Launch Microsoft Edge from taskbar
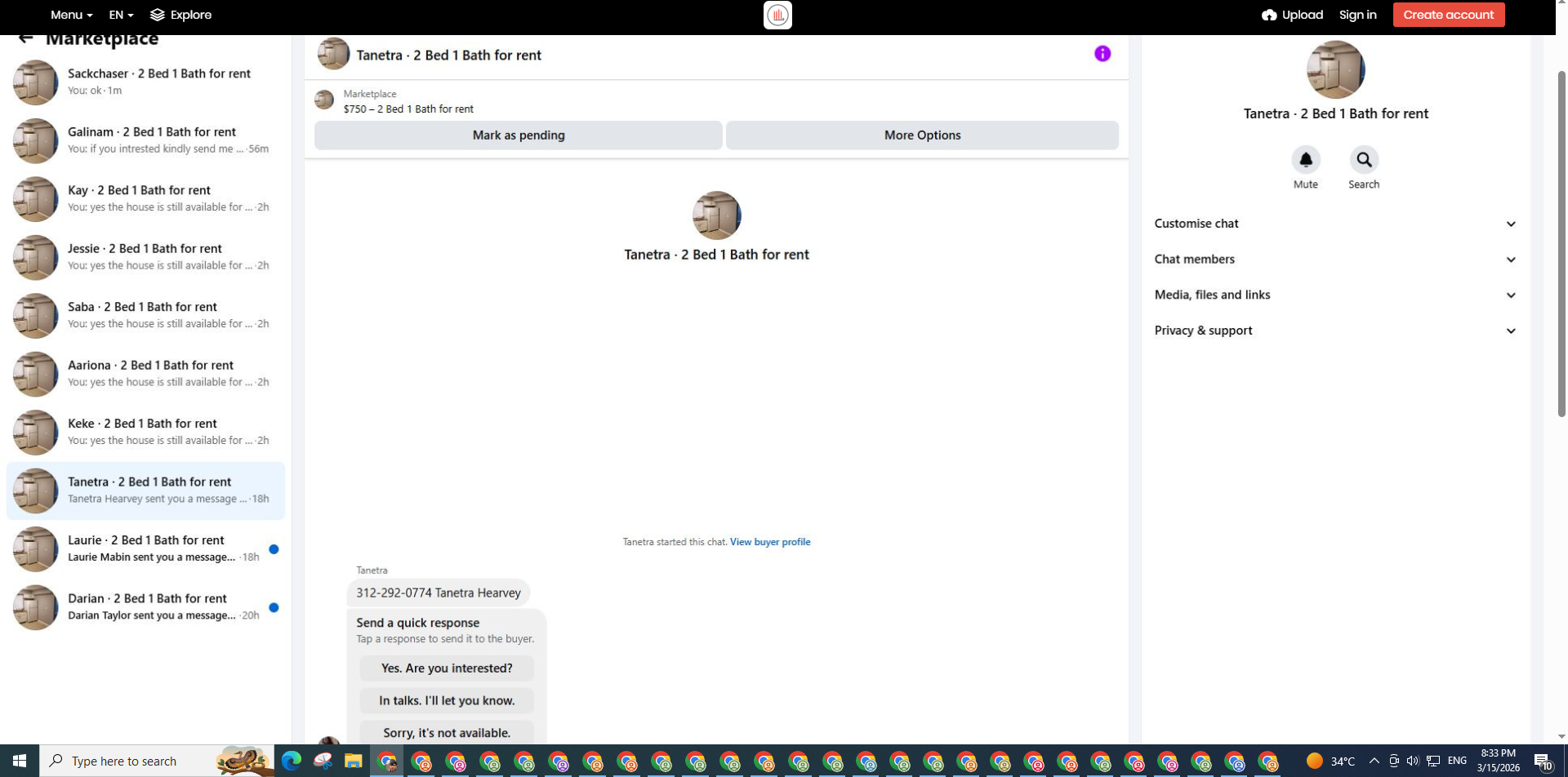Screen dimensions: 1568x777 291,761
